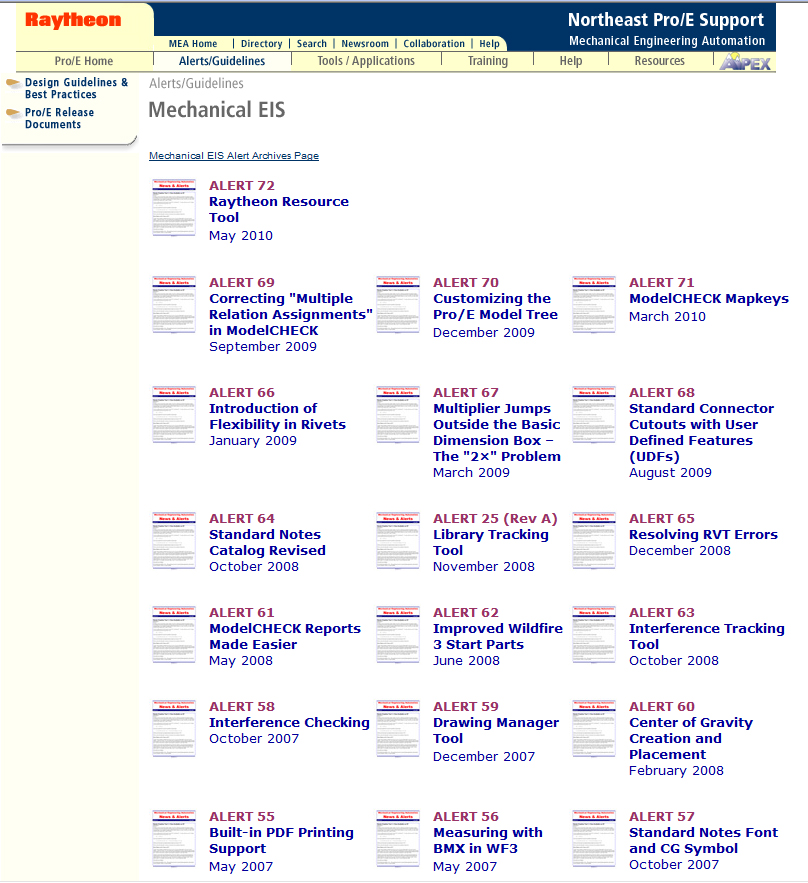Open the Mechanical EIS Alert Archives Page
This screenshot has height=883, width=808.
click(x=234, y=155)
